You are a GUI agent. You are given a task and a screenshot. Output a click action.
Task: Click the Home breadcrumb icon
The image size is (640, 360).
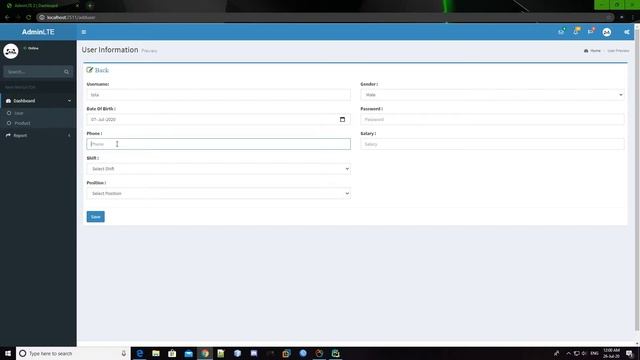[586, 51]
